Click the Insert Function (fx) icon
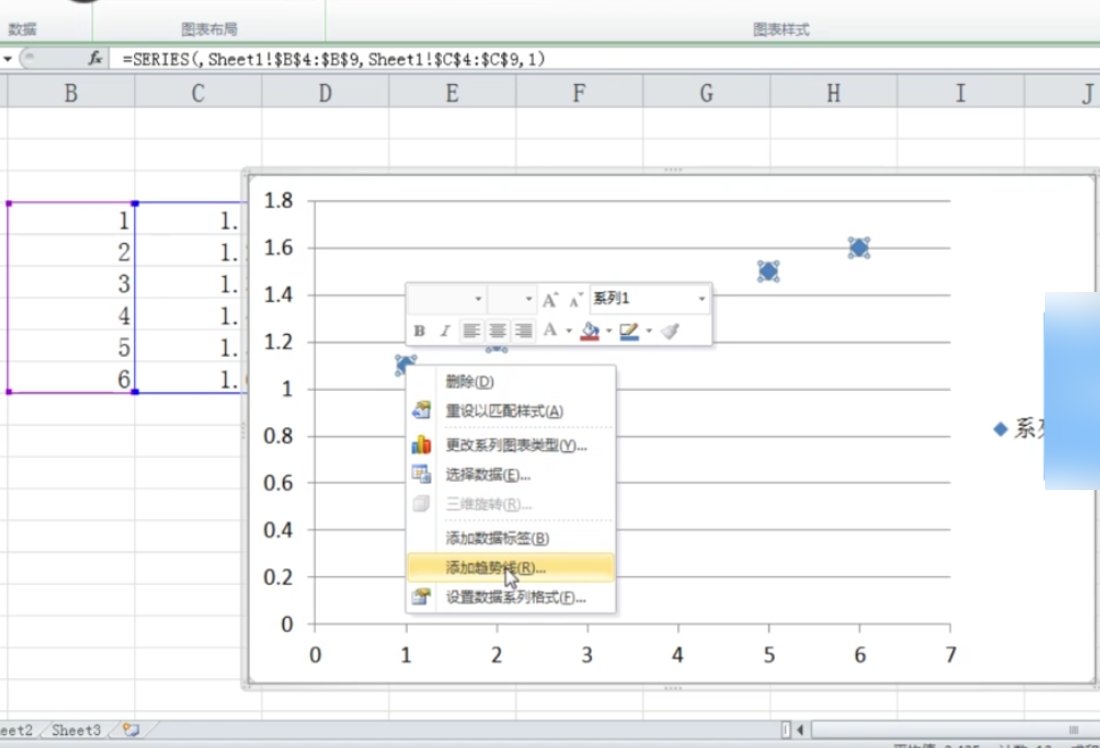 click(x=93, y=59)
